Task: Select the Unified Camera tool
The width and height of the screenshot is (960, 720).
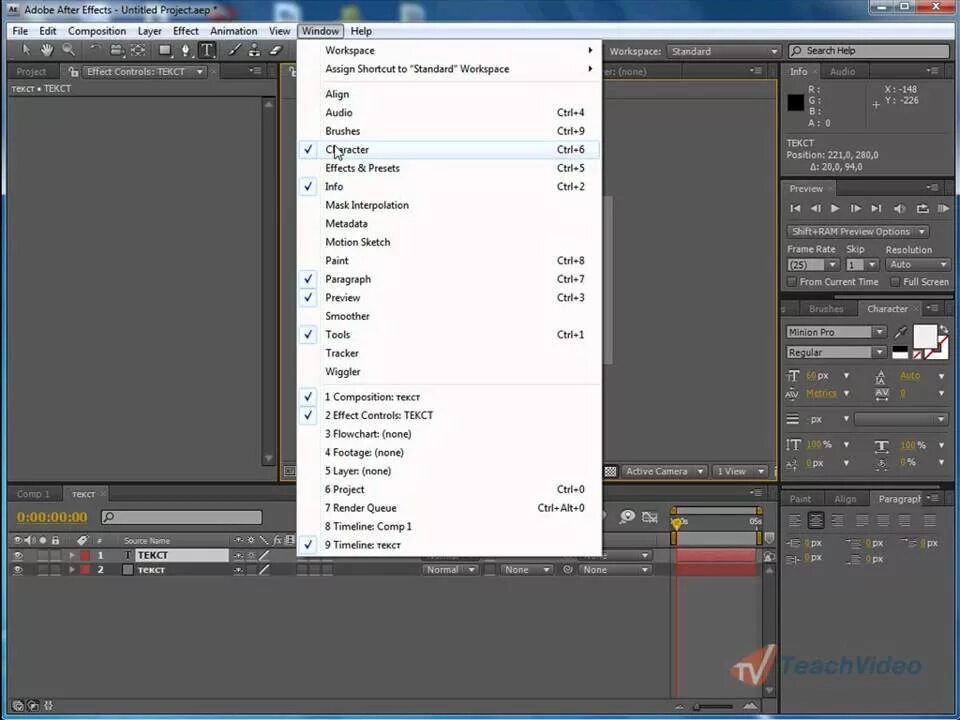Action: coord(116,50)
